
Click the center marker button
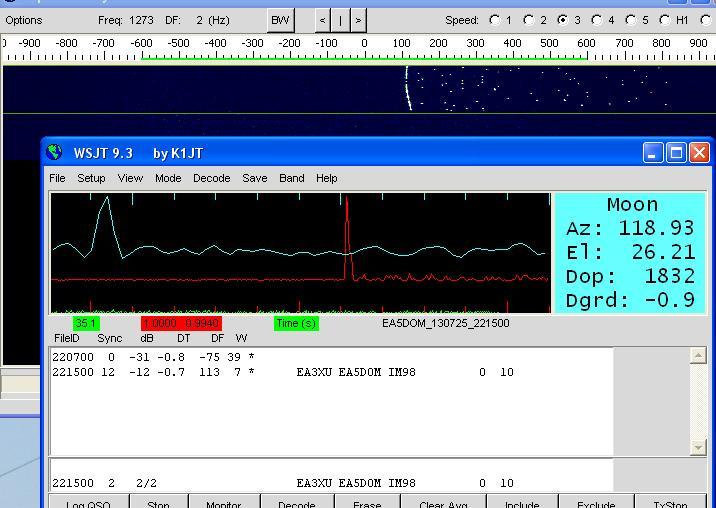pyautogui.click(x=340, y=21)
